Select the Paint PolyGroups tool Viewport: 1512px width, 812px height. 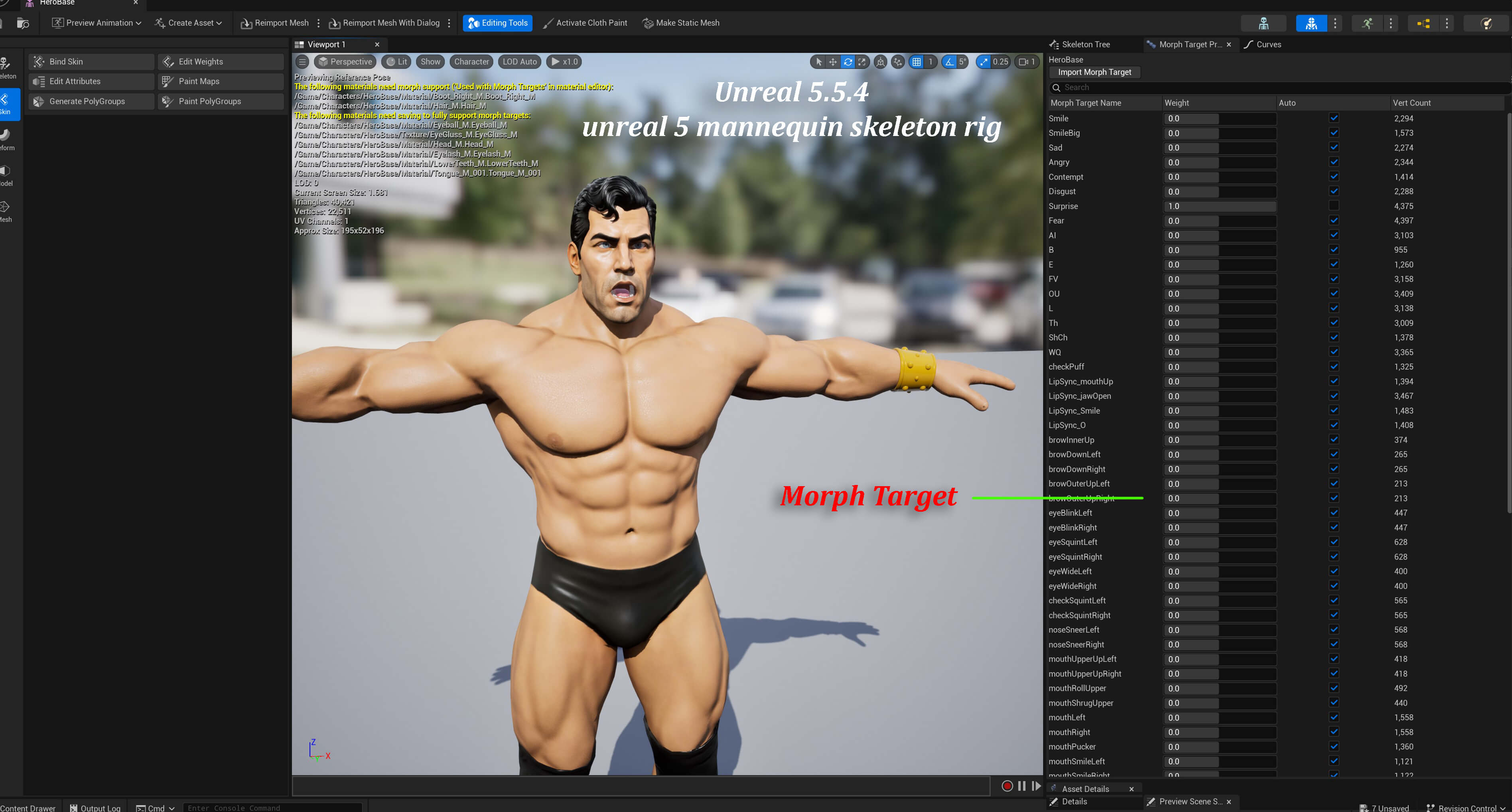click(221, 102)
